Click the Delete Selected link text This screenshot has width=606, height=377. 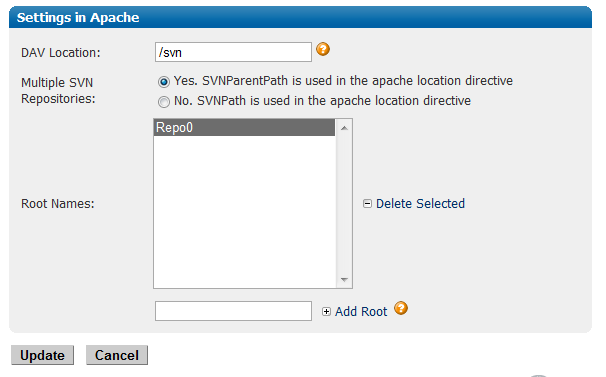420,204
